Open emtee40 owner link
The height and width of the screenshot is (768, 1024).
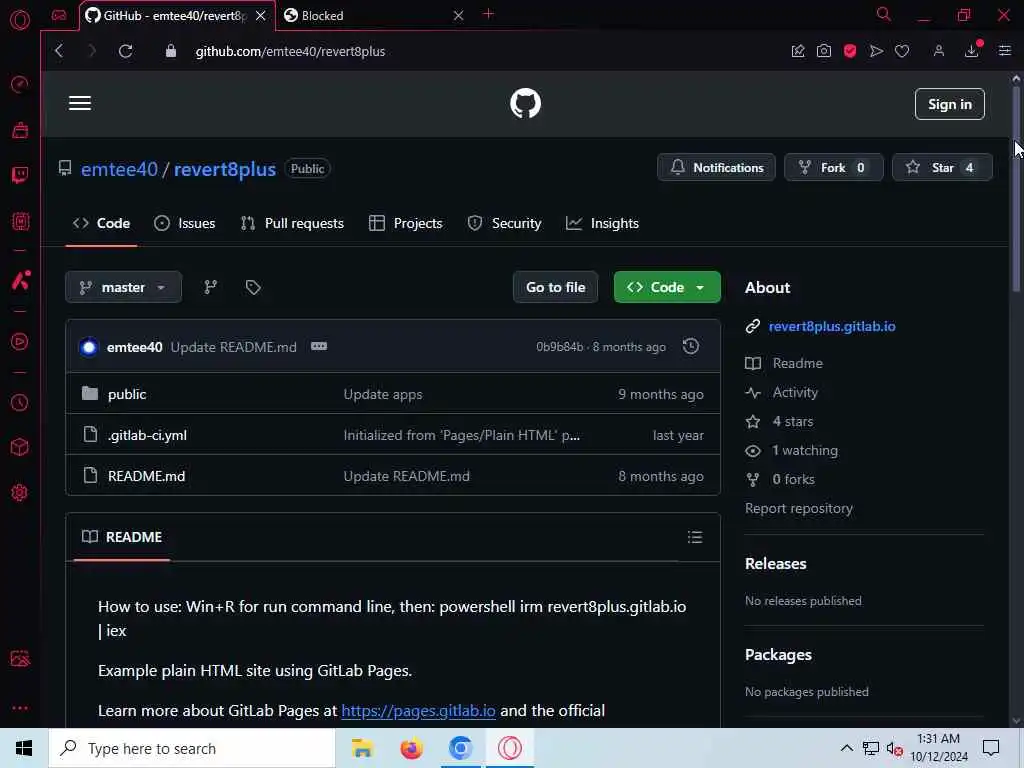pyautogui.click(x=120, y=169)
